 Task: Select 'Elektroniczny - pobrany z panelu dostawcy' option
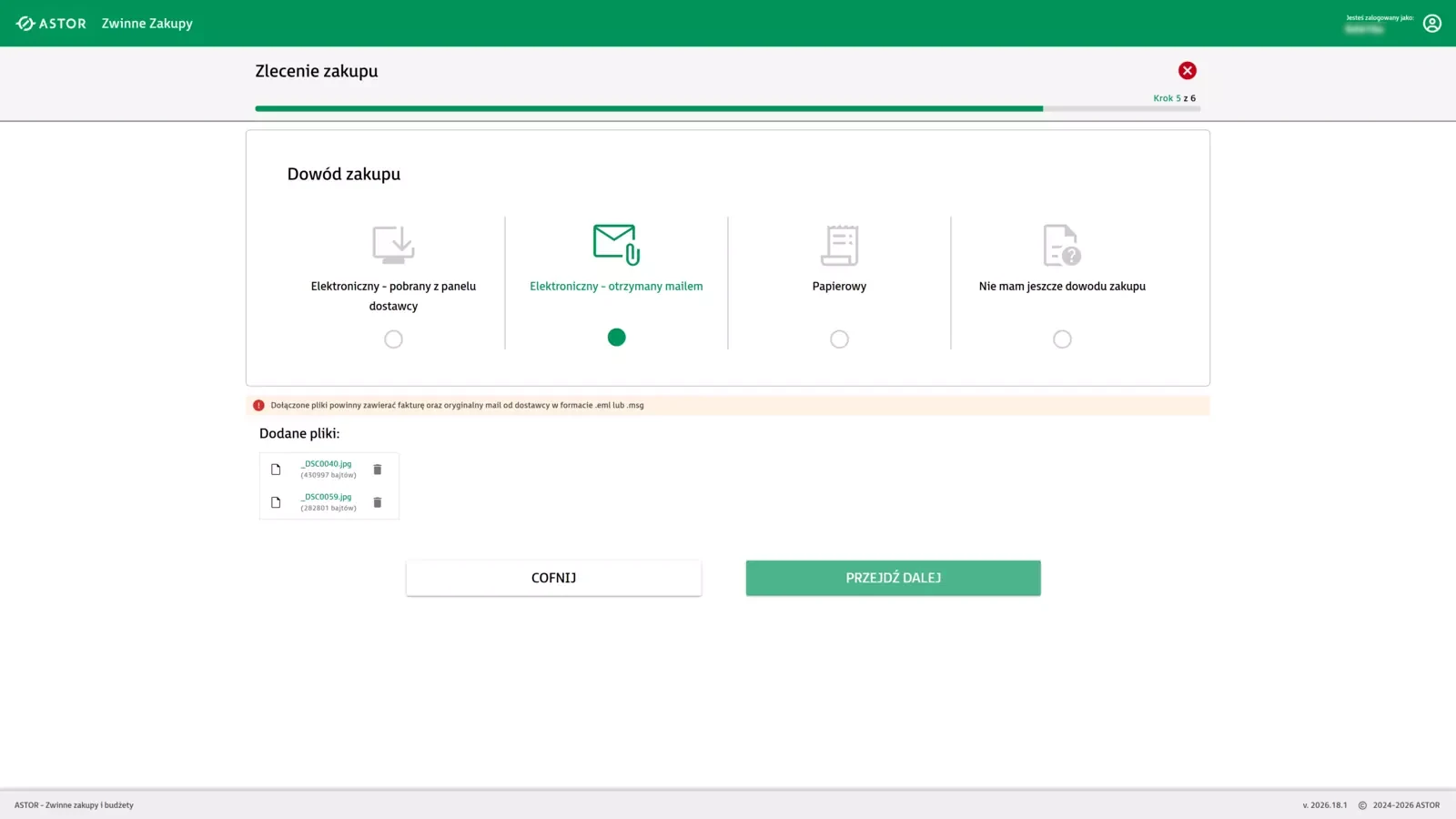tap(393, 339)
